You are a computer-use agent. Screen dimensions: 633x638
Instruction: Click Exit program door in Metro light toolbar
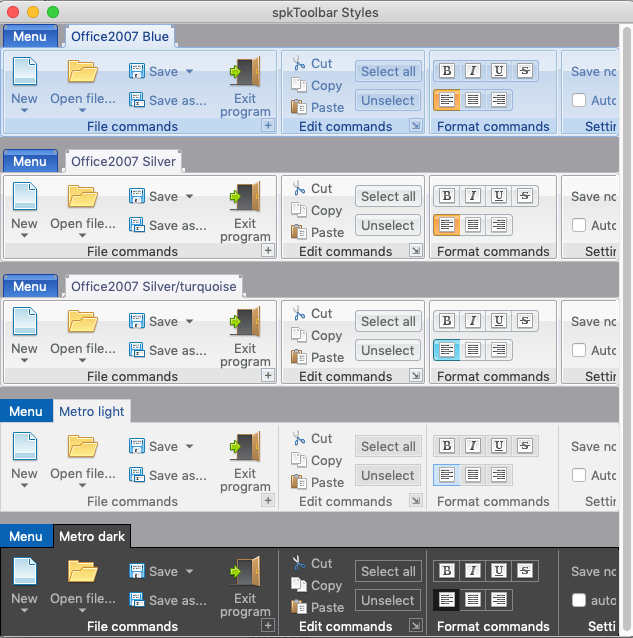(x=245, y=446)
